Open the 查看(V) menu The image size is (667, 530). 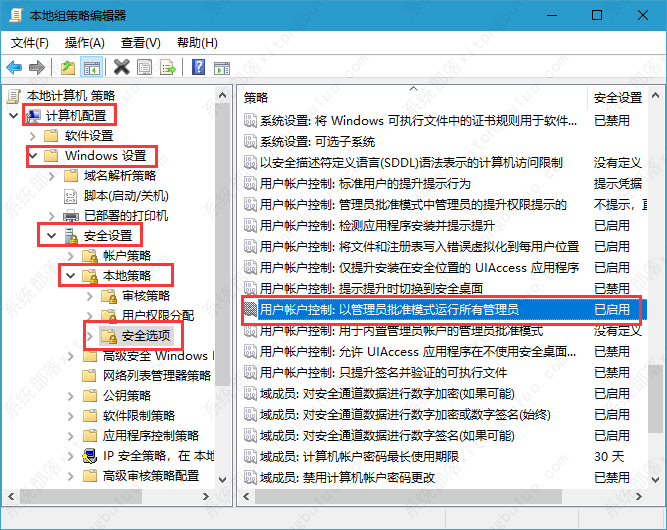click(140, 42)
